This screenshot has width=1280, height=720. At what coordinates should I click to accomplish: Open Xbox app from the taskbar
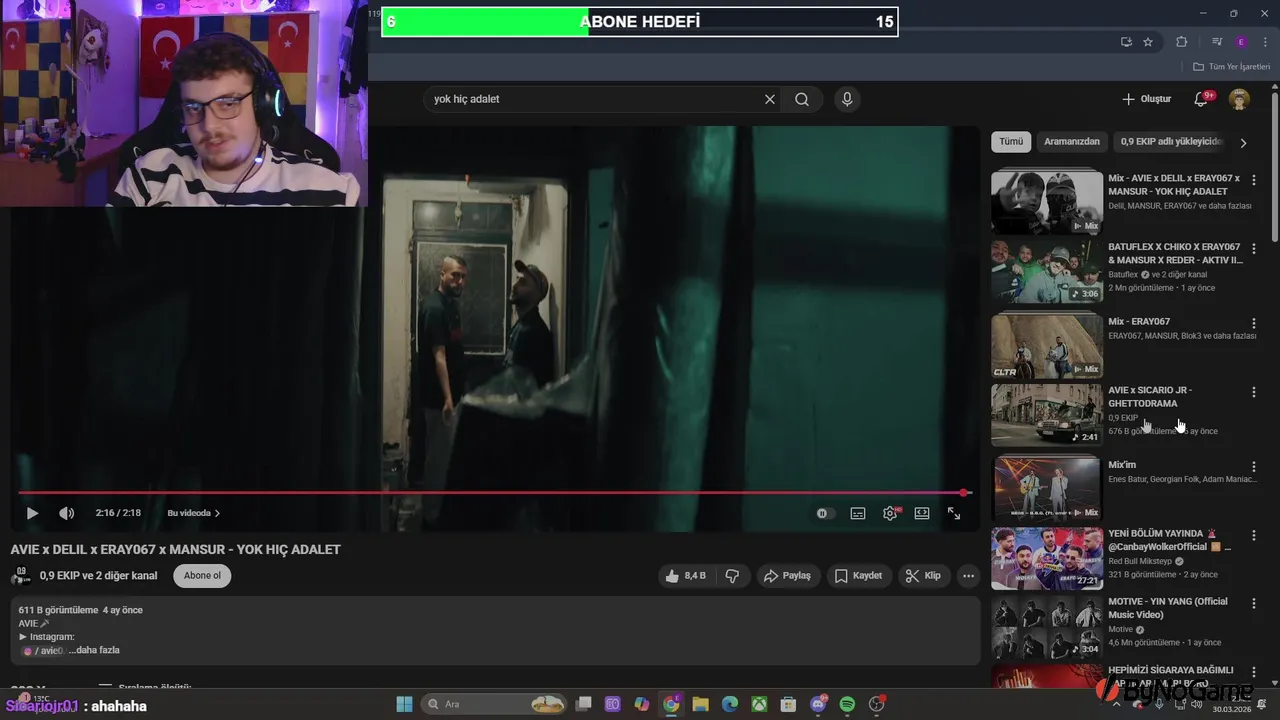coord(759,705)
